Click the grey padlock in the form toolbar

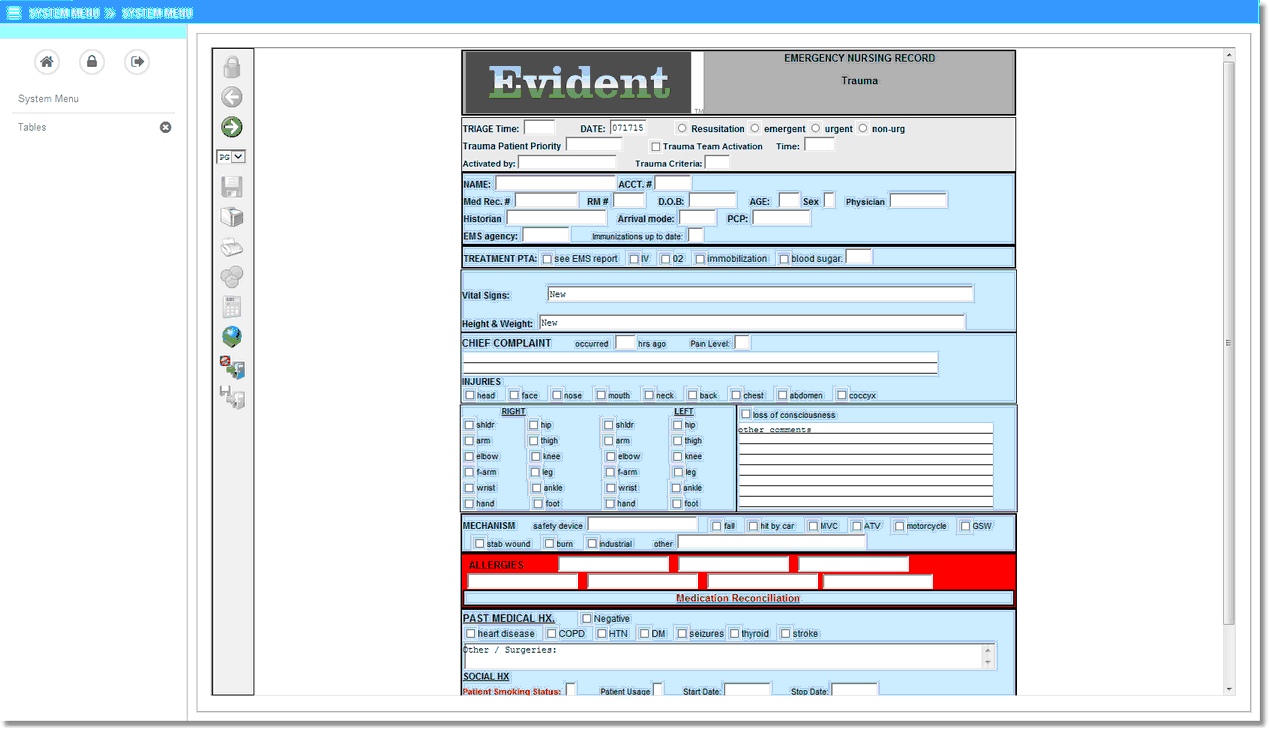232,67
